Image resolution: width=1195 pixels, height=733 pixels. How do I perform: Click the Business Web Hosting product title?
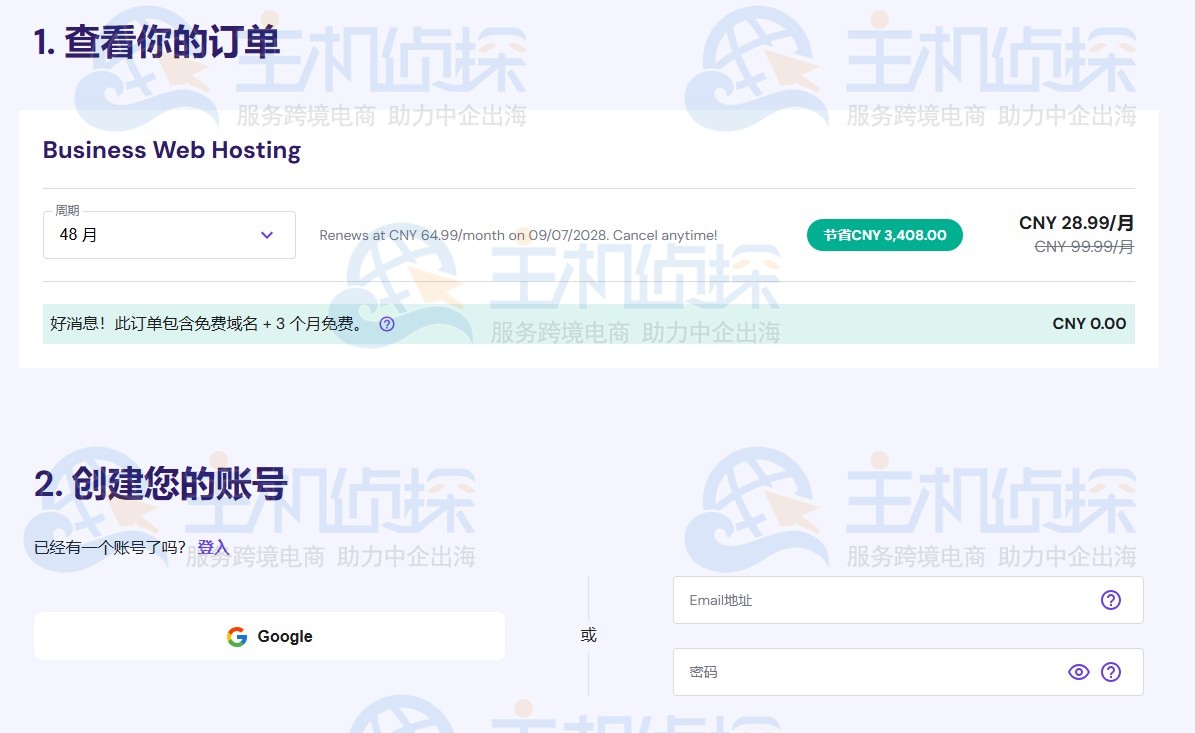click(x=171, y=150)
